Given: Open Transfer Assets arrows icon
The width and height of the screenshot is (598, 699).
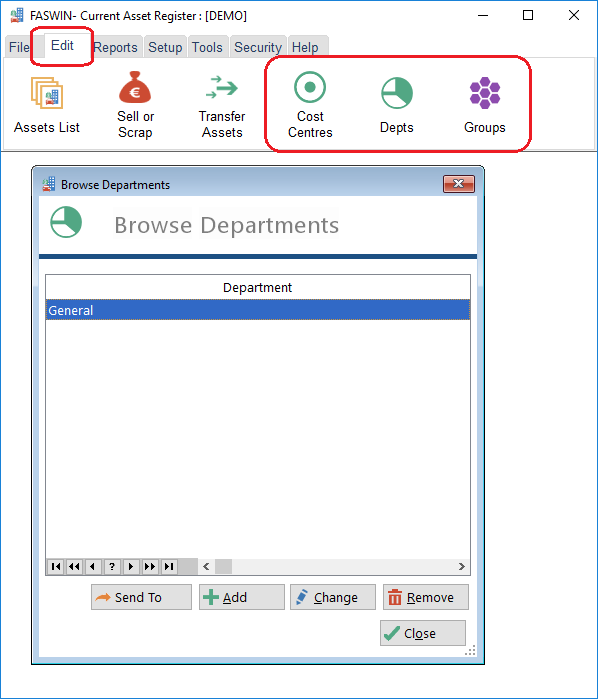Looking at the screenshot, I should tap(222, 87).
